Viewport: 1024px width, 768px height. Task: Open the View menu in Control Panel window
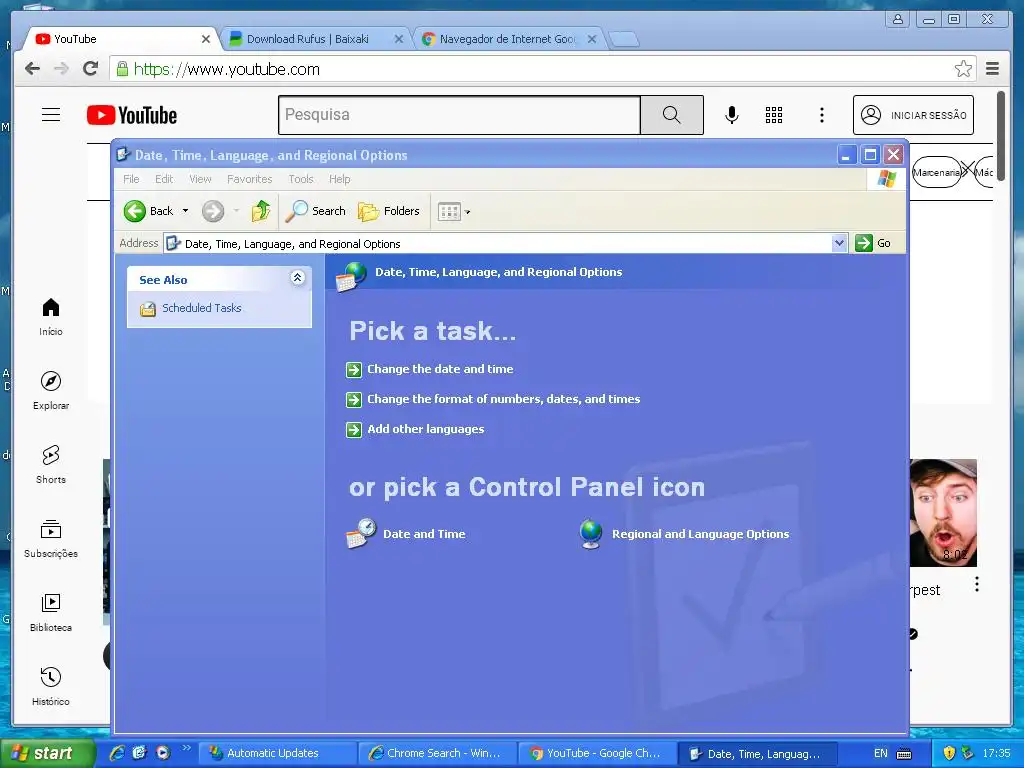coord(200,179)
